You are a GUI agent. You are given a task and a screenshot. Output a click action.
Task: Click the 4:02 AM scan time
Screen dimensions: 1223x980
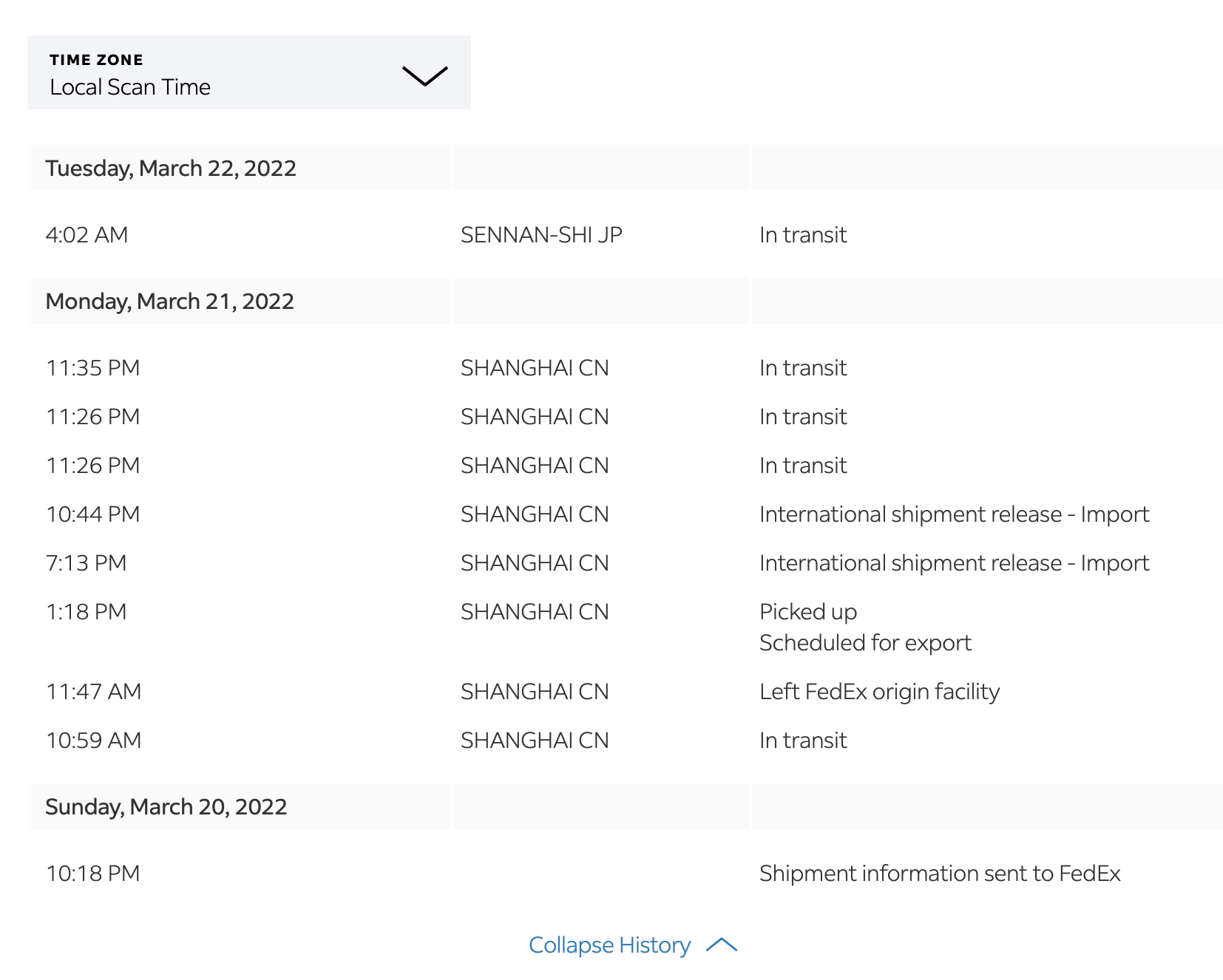pos(87,235)
